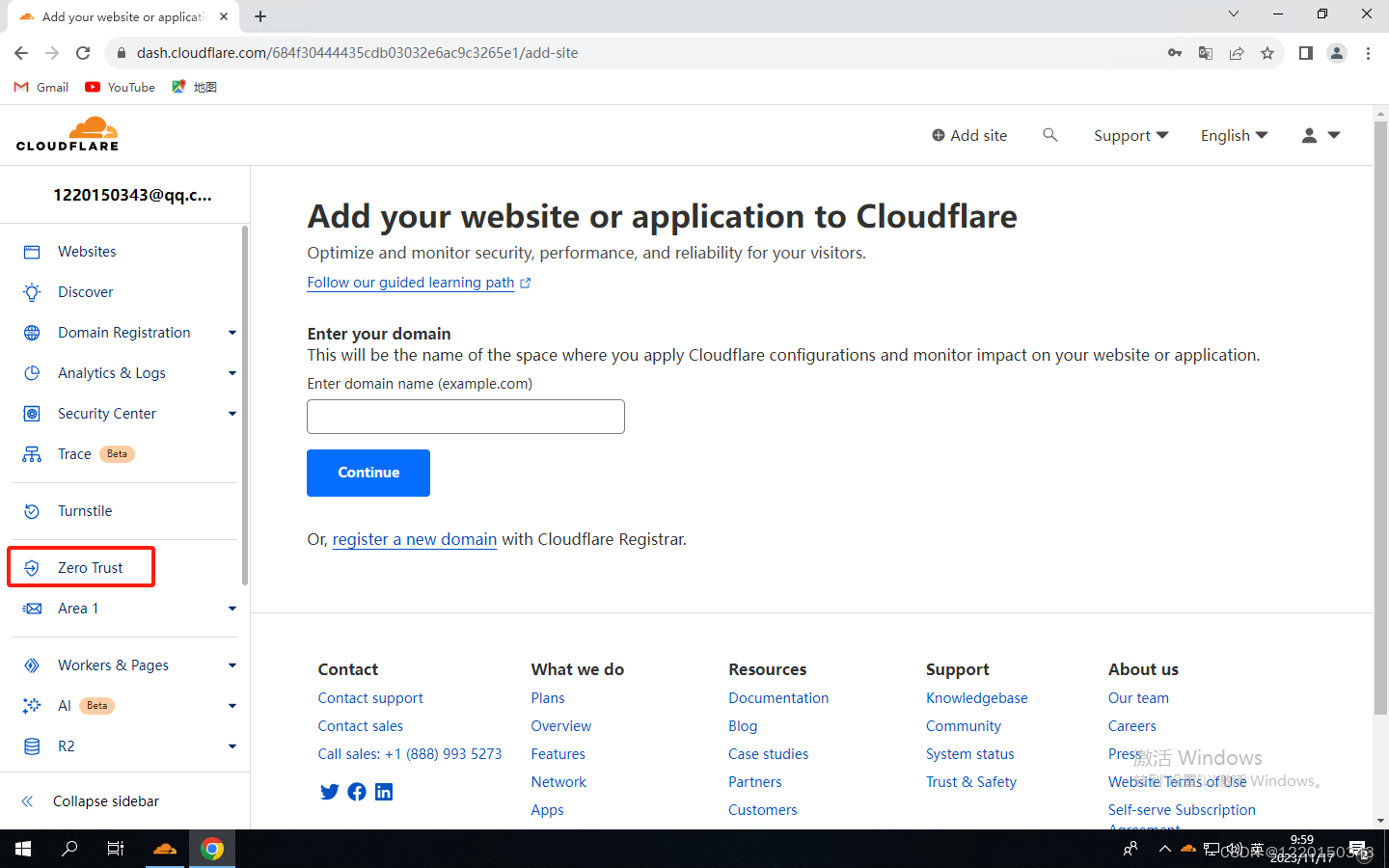This screenshot has width=1389, height=868.
Task: Click the share icon in address bar
Action: [x=1237, y=53]
